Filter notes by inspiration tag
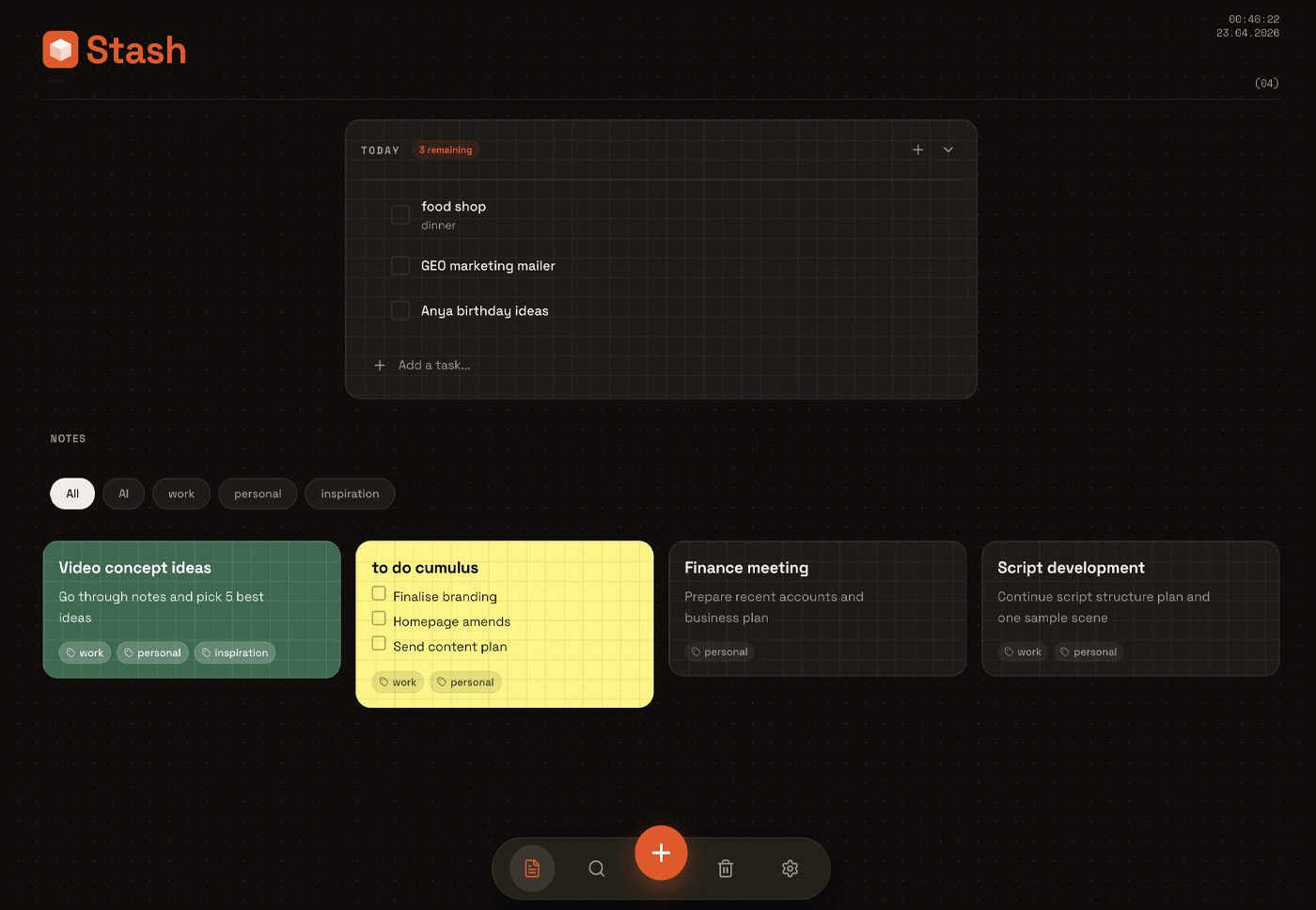This screenshot has width=1316, height=910. coord(350,494)
